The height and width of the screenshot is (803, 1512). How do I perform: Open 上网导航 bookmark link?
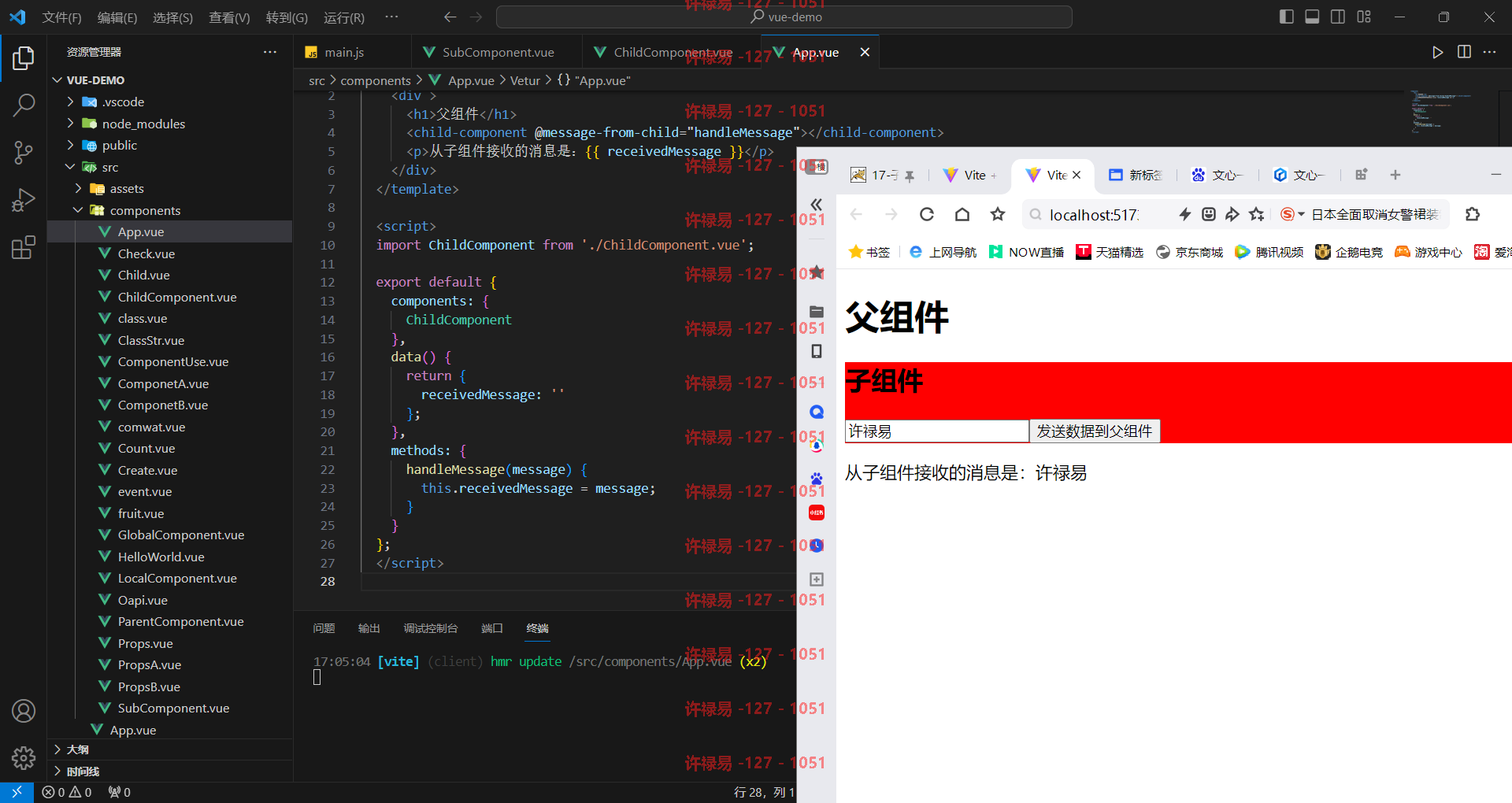[x=943, y=252]
